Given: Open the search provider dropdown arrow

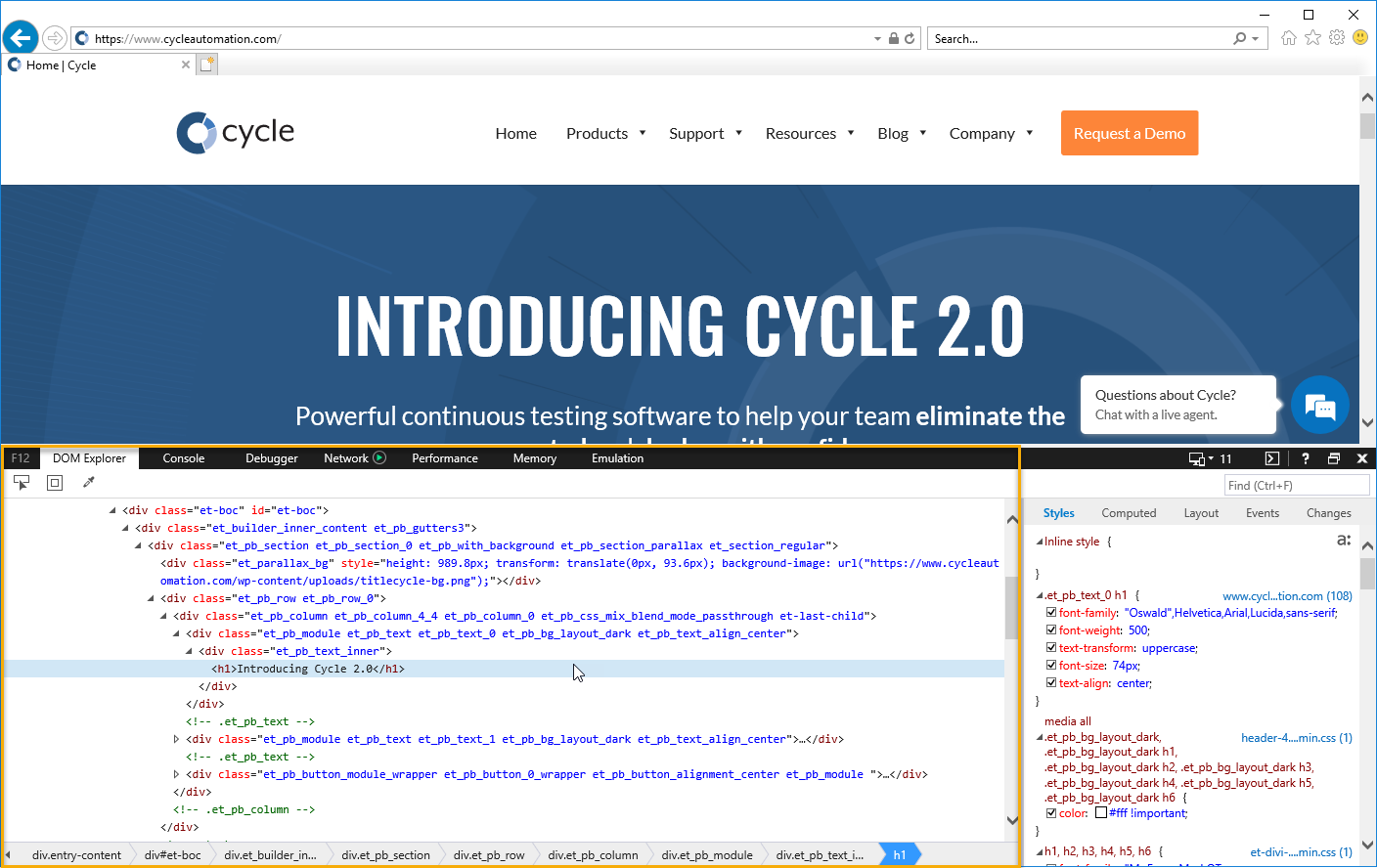Looking at the screenshot, I should click(x=1255, y=39).
